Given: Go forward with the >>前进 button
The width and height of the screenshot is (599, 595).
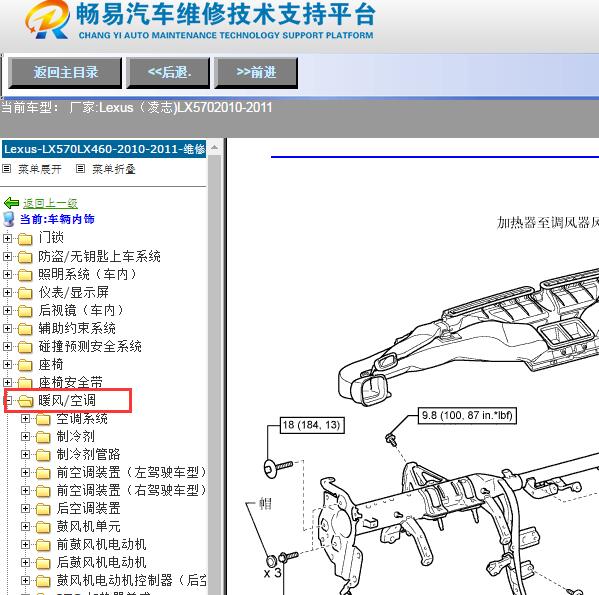Looking at the screenshot, I should [256, 73].
